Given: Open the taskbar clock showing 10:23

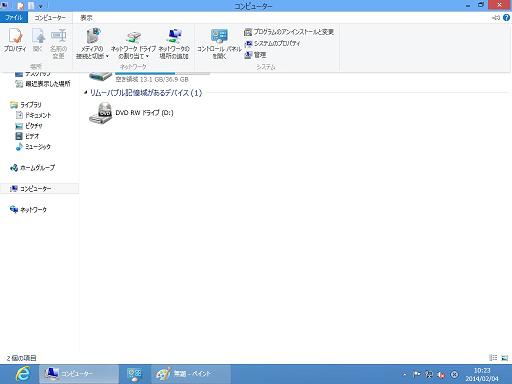Looking at the screenshot, I should (x=482, y=374).
